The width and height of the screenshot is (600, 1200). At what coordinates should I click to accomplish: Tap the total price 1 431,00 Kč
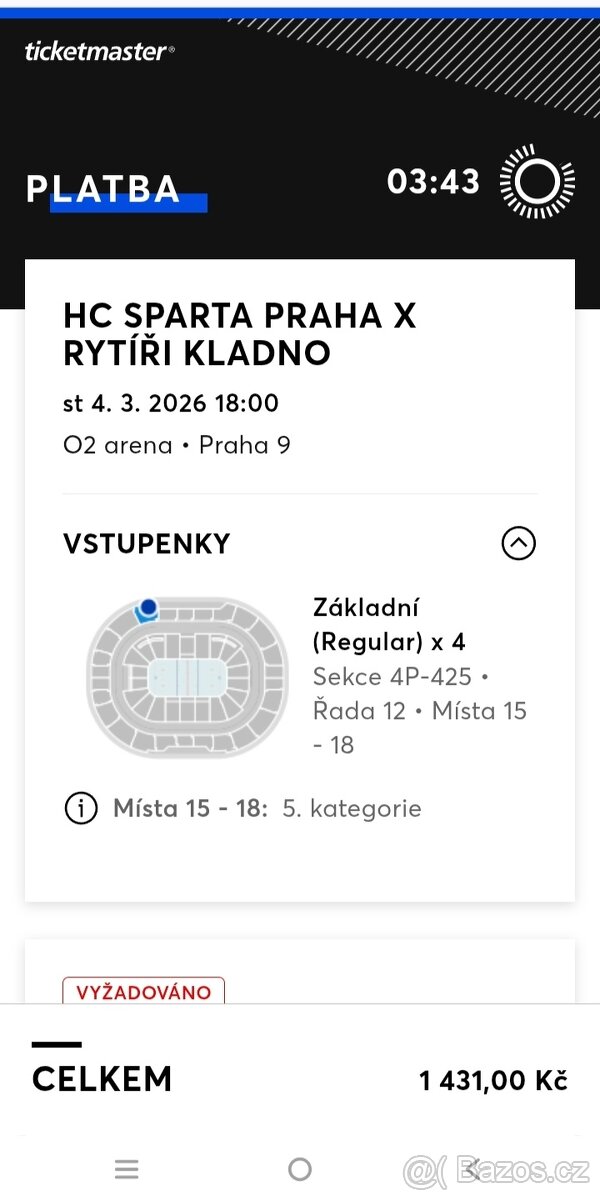493,1080
